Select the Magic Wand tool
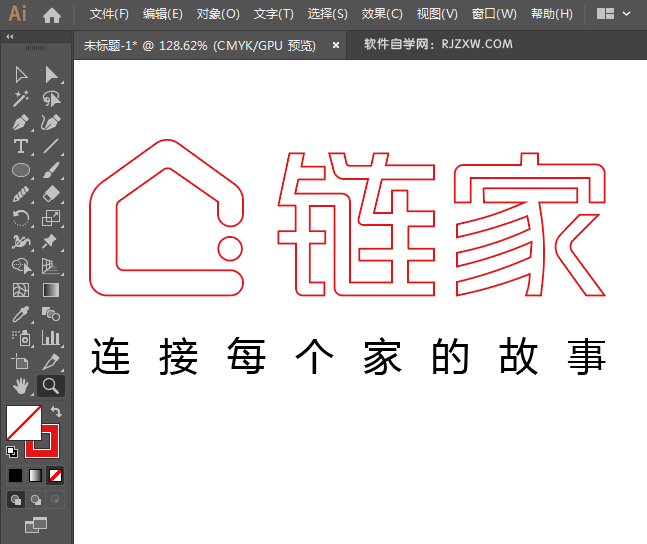This screenshot has width=647, height=544. 21,99
